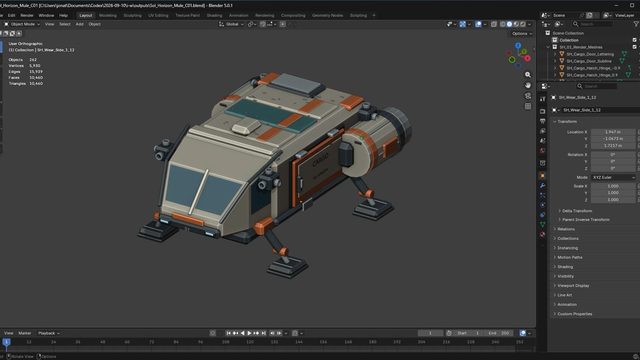Viewport: 640px width, 360px height.
Task: Select solid viewport shading
Action: 509,24
